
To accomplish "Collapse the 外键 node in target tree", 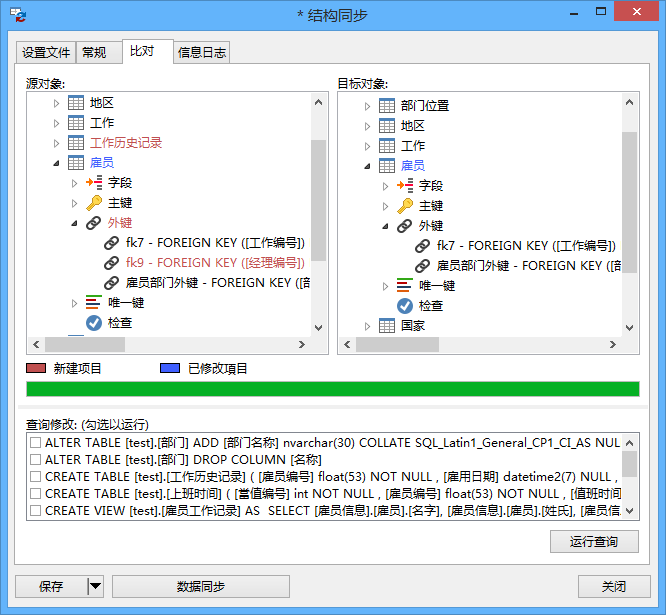I will [x=385, y=226].
